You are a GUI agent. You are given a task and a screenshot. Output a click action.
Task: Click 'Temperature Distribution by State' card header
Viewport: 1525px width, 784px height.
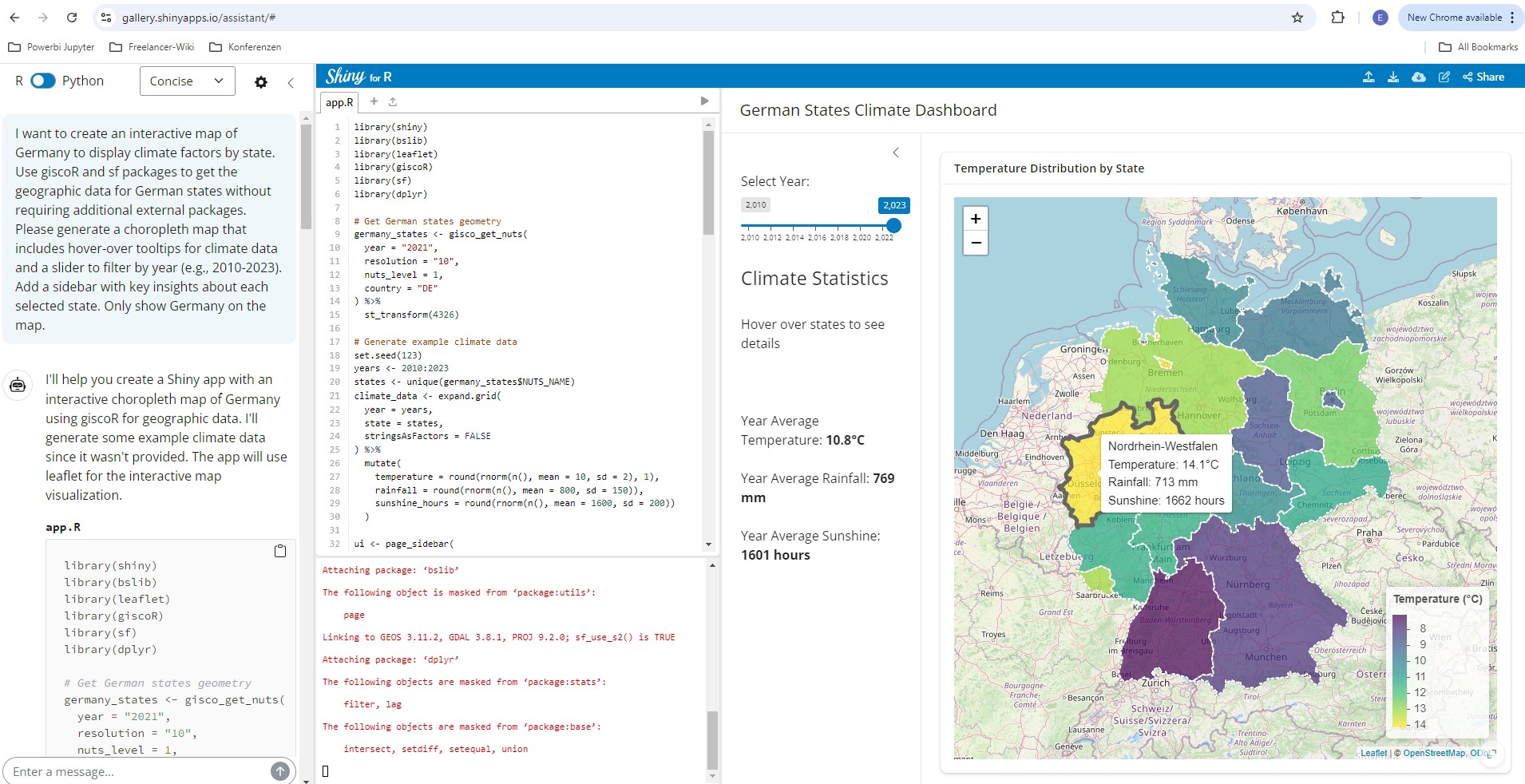click(x=1048, y=168)
